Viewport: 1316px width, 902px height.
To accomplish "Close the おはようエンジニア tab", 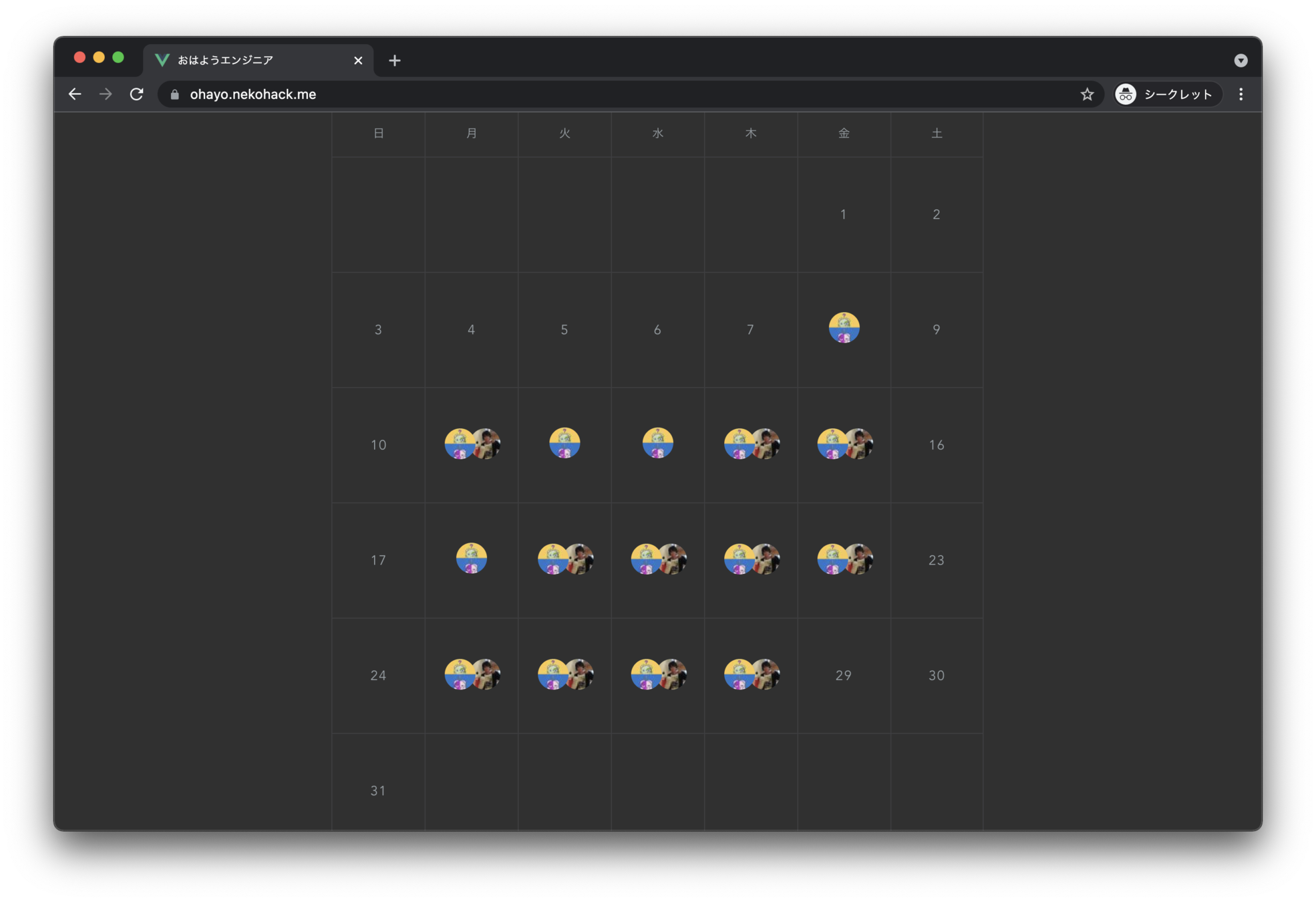I will [358, 60].
